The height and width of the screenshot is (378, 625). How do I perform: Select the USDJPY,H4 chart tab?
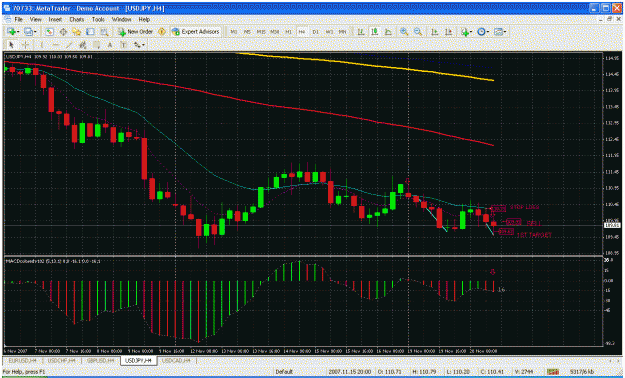click(x=138, y=360)
